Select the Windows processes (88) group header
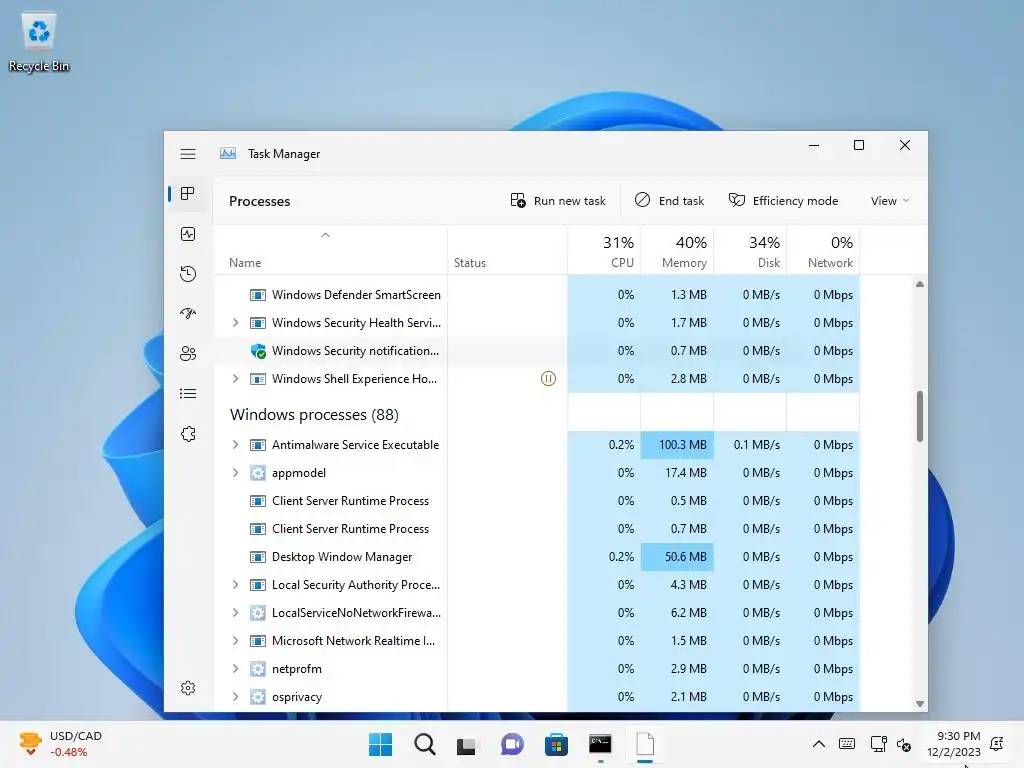The height and width of the screenshot is (768, 1024). pyautogui.click(x=314, y=415)
